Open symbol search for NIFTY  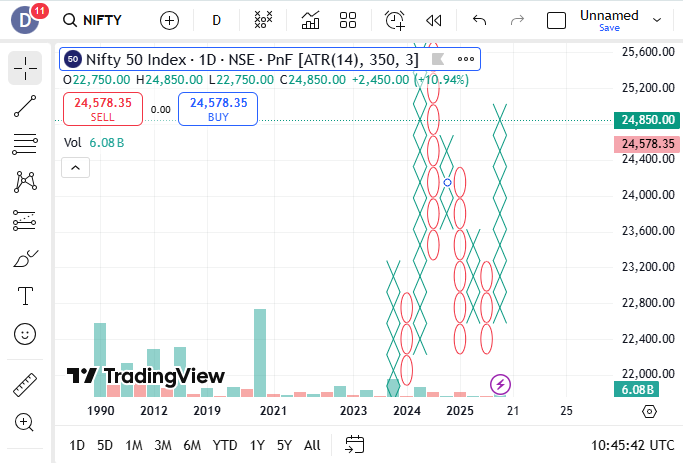click(92, 20)
